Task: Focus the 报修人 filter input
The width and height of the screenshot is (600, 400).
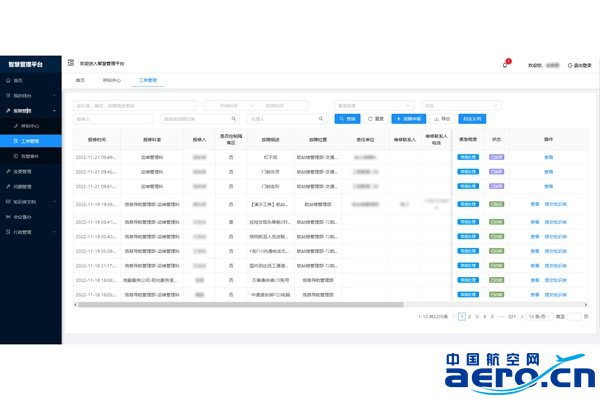Action: tap(112, 119)
